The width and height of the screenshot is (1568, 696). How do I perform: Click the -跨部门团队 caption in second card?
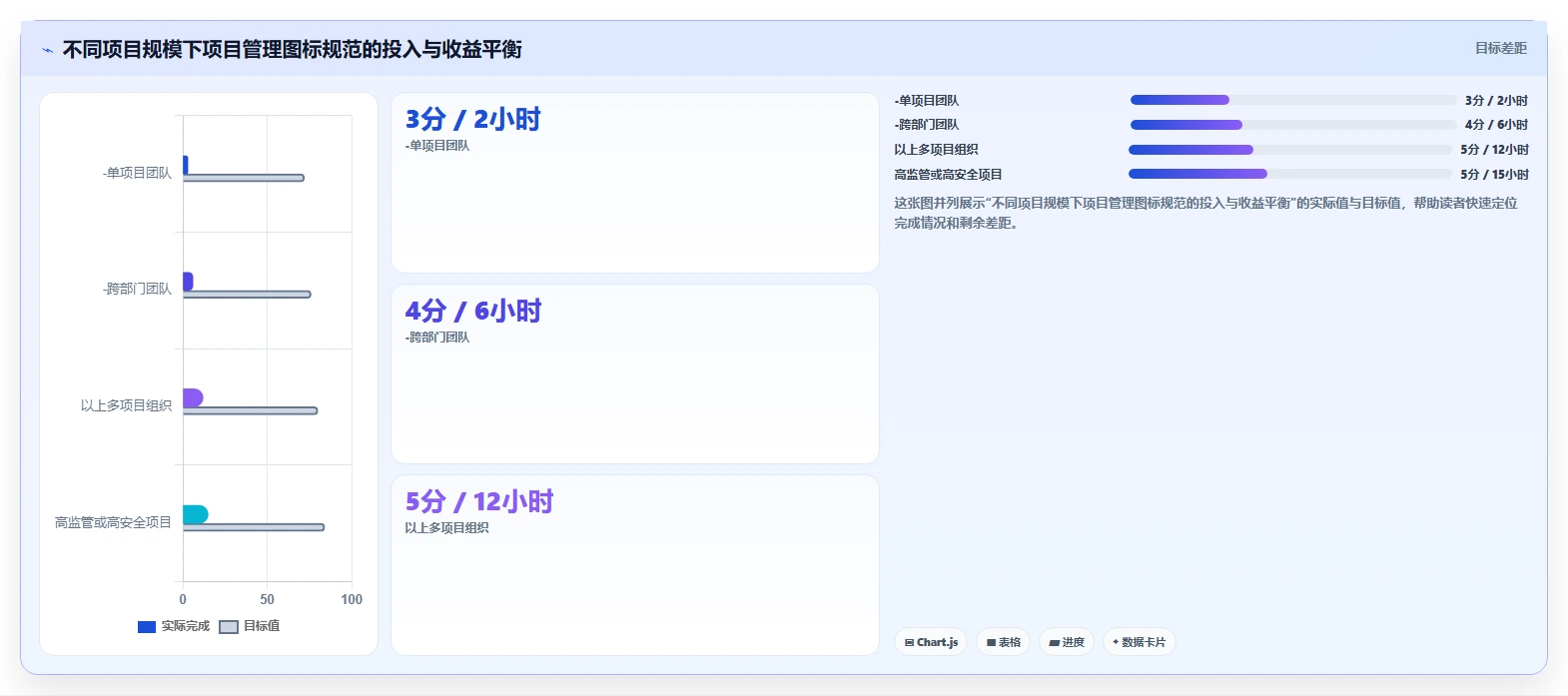click(436, 338)
